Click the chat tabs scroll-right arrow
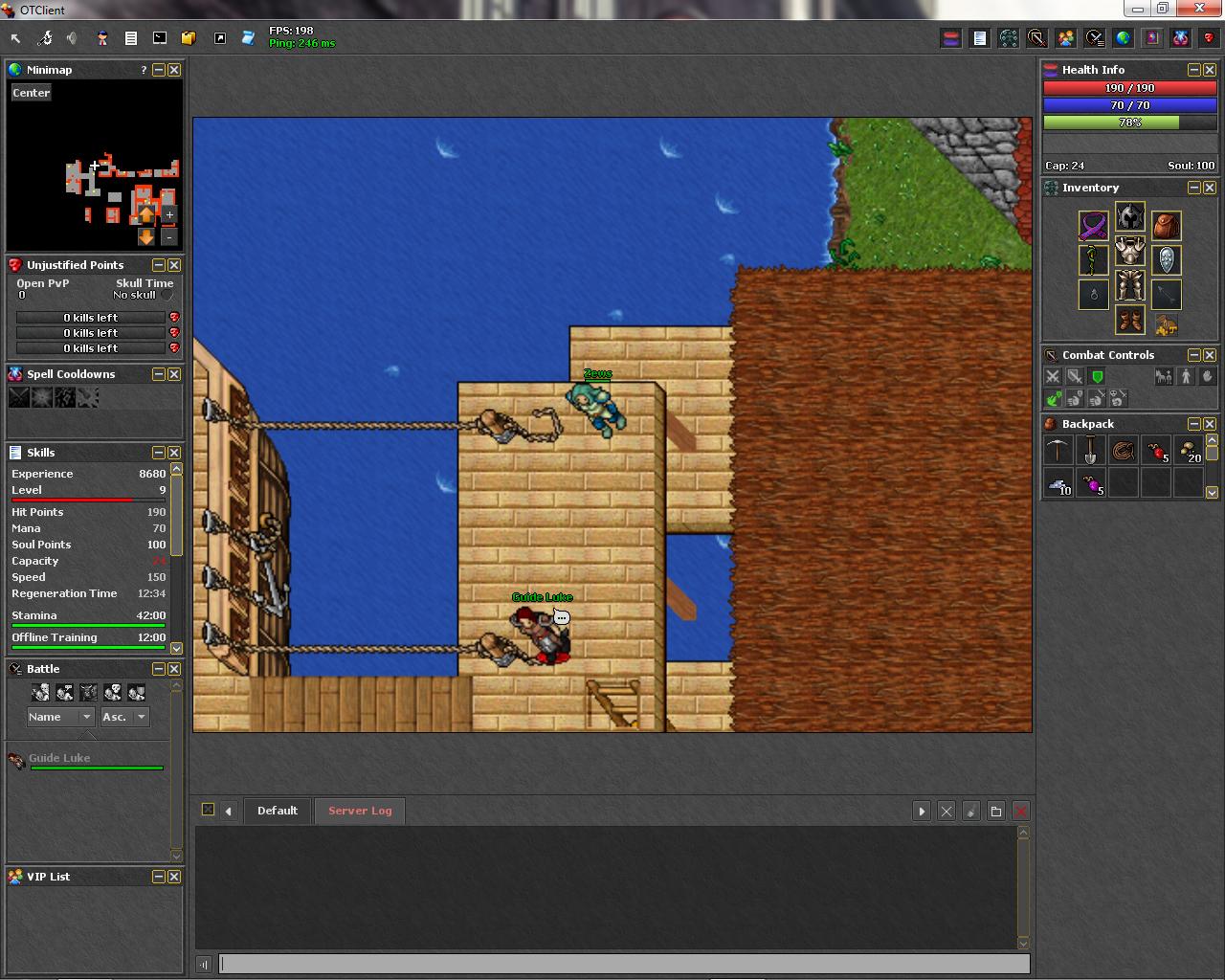This screenshot has width=1225, height=980. tap(922, 812)
